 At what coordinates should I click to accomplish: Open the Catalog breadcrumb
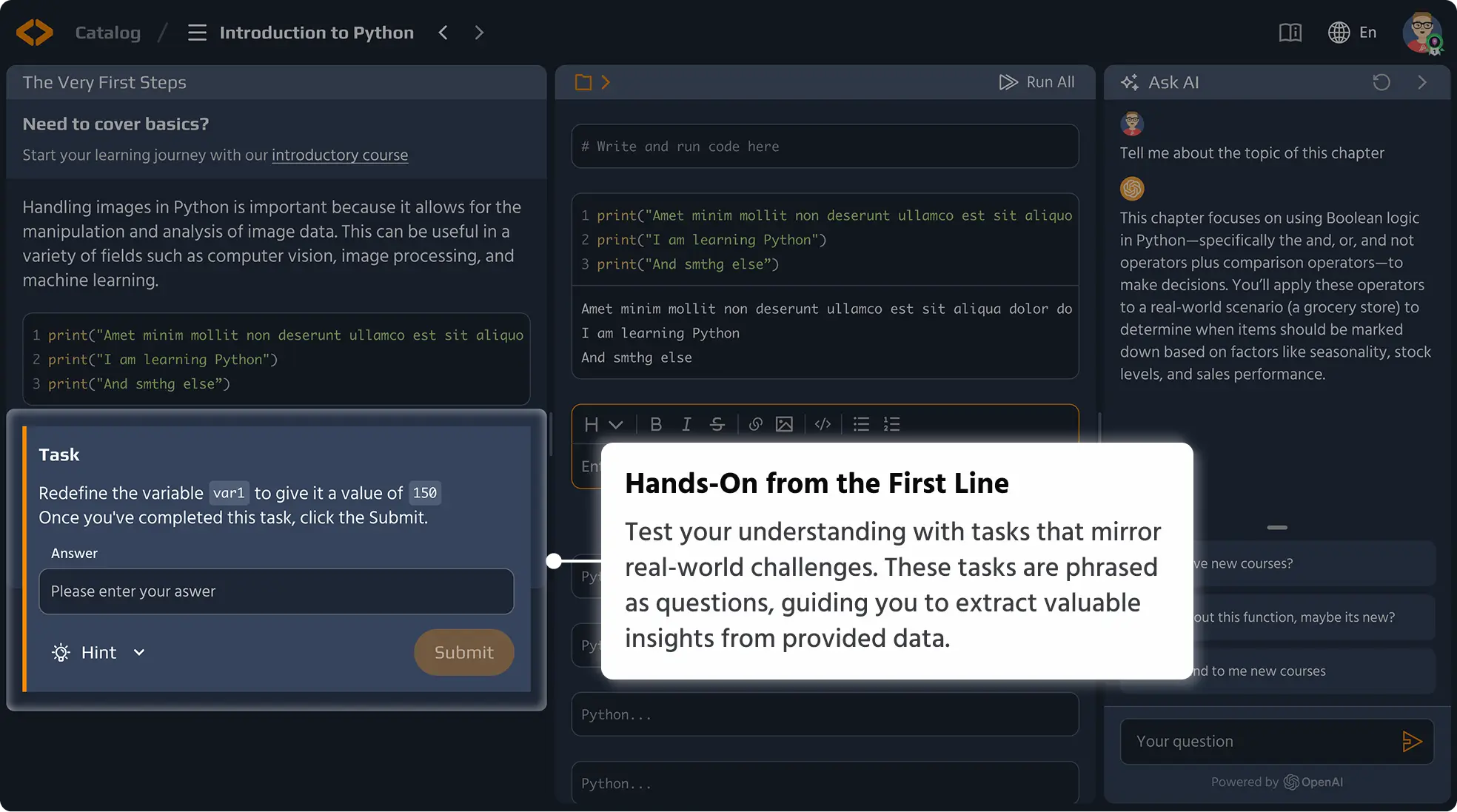pos(107,33)
